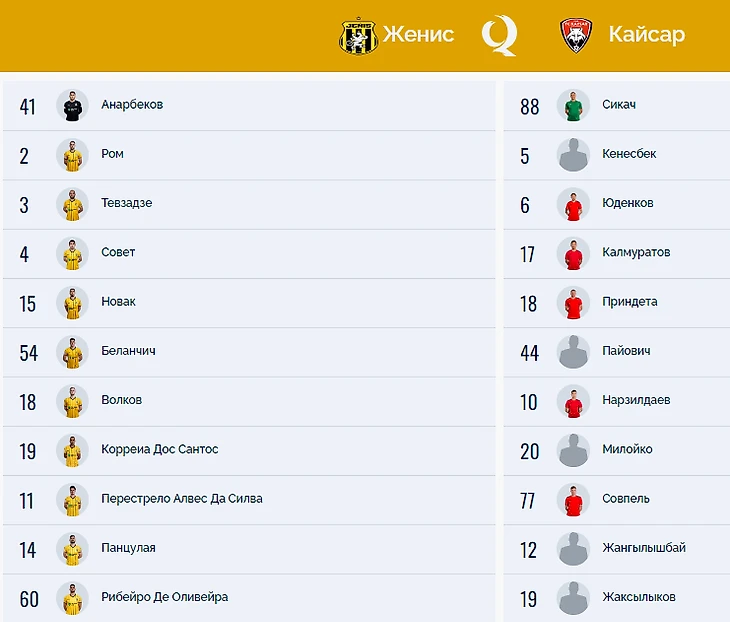
Task: Click Пайович's gray placeholder avatar
Action: (x=573, y=352)
